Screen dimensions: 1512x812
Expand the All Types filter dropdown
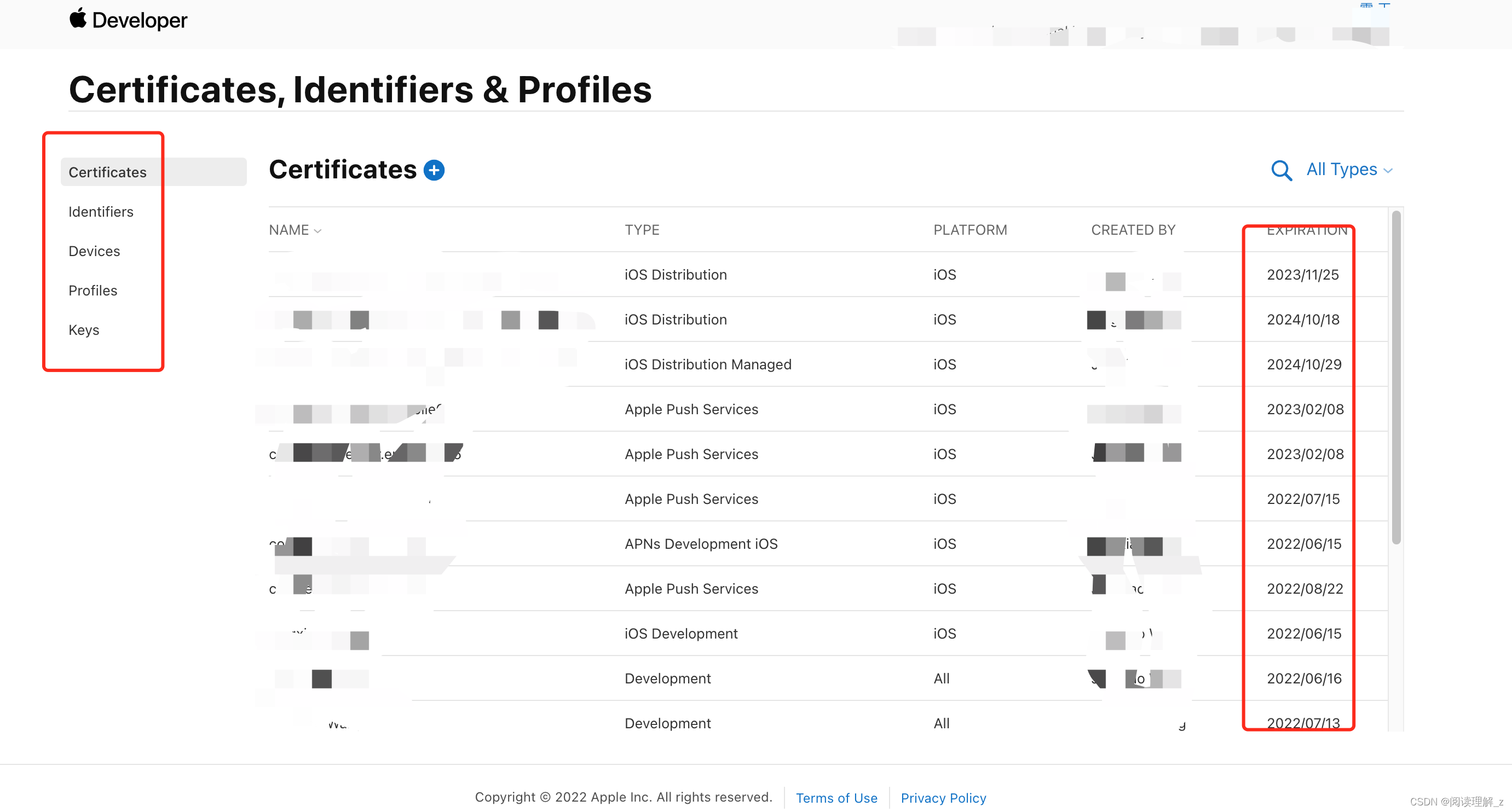pos(1349,170)
